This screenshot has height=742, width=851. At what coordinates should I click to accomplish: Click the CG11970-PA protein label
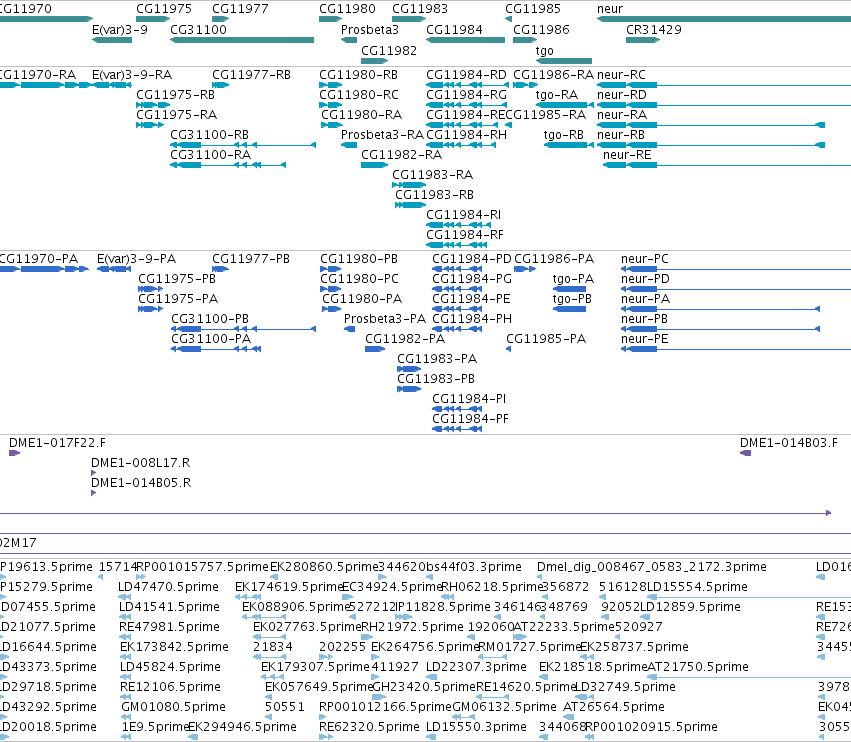(39, 259)
